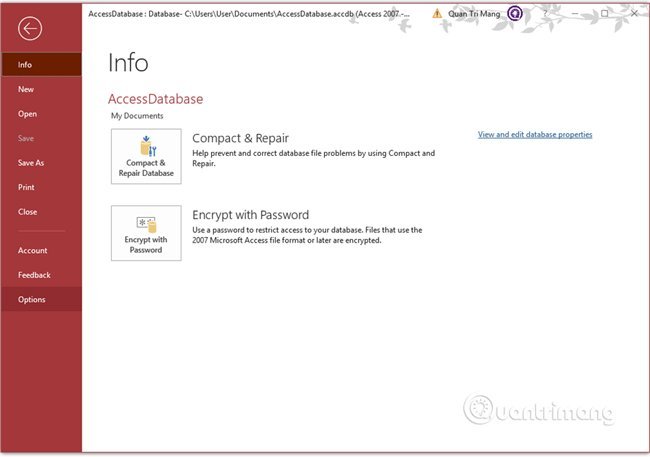Click the purple user avatar icon
This screenshot has height=457, width=650.
[x=515, y=14]
